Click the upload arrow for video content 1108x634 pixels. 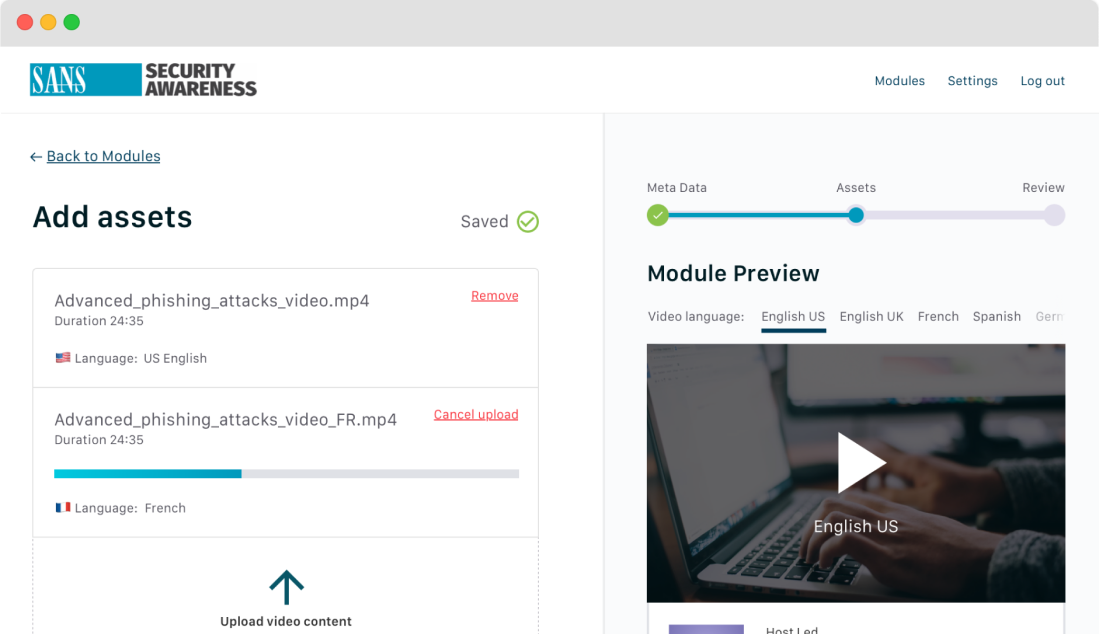tap(286, 587)
